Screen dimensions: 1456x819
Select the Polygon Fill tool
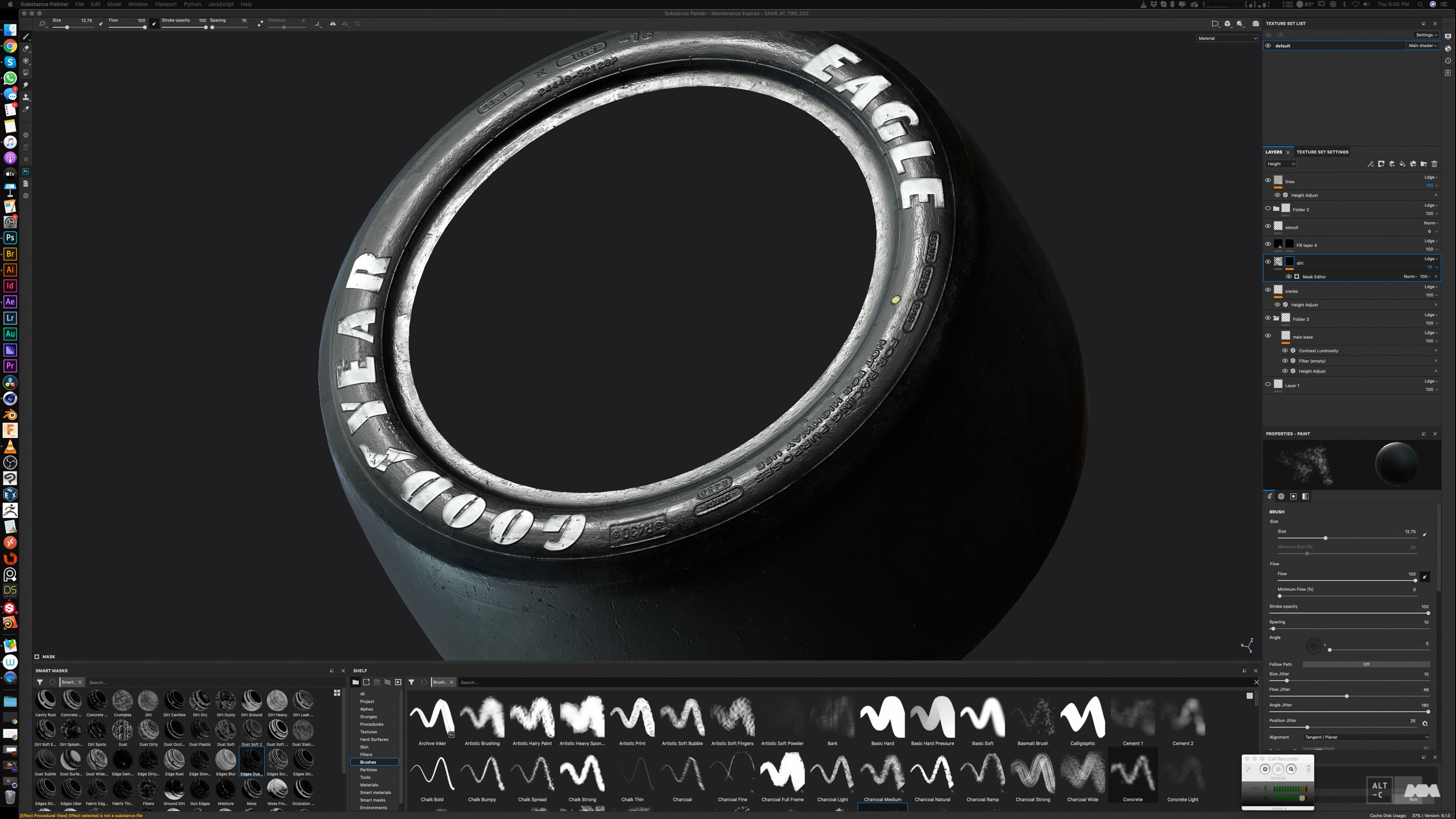click(26, 73)
